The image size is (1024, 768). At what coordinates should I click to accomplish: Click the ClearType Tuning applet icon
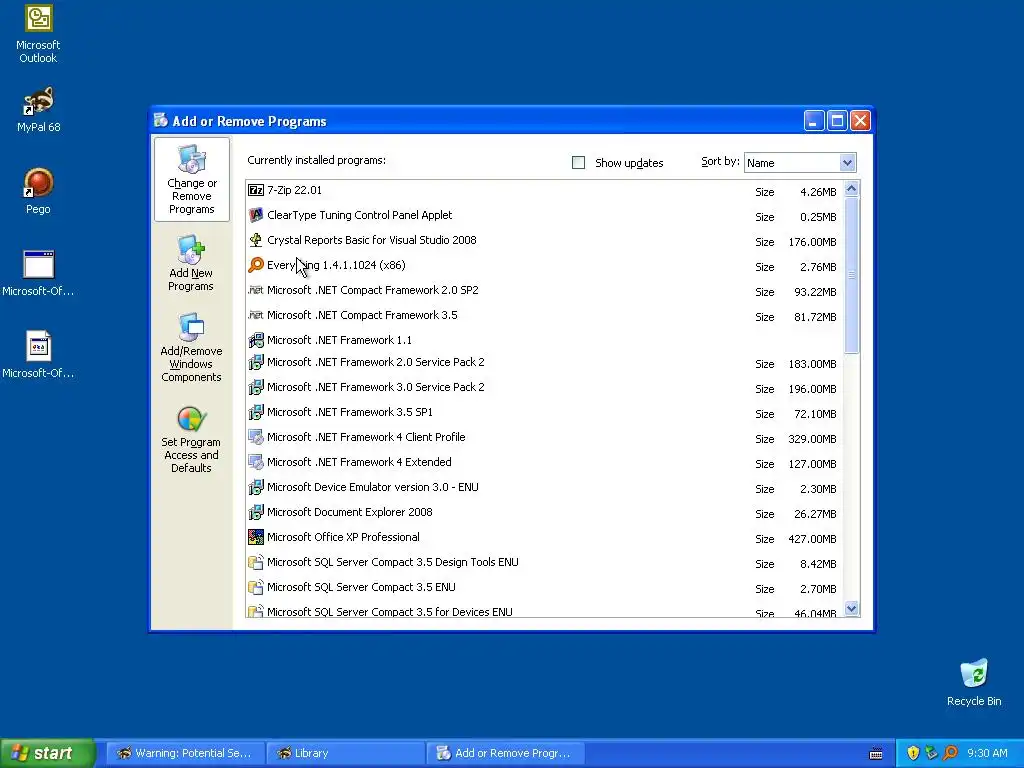256,215
